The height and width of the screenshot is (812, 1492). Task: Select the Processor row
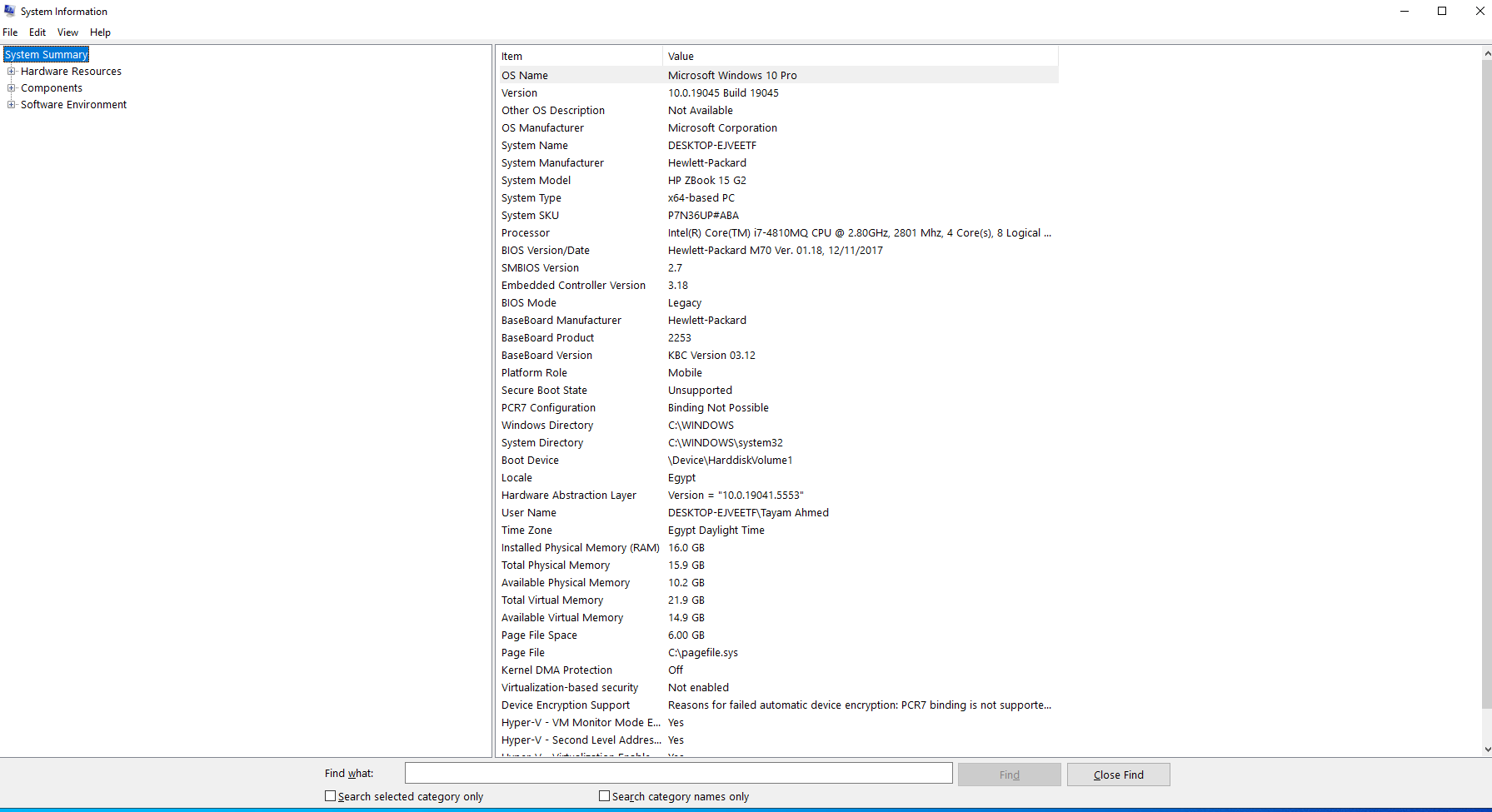777,232
